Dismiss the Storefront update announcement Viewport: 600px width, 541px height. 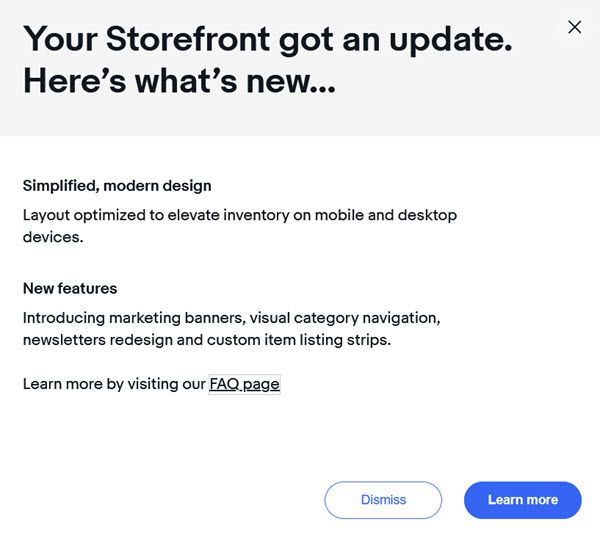point(383,500)
